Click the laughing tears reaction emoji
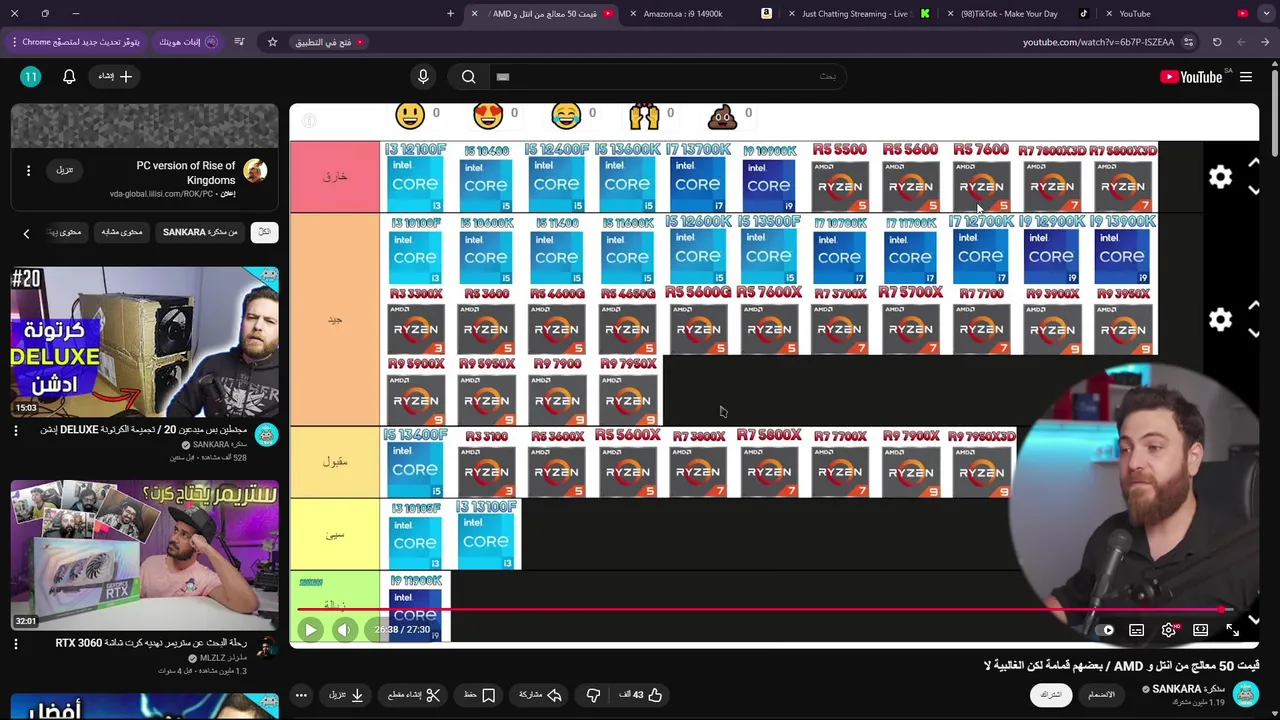The image size is (1280, 720). click(x=566, y=116)
